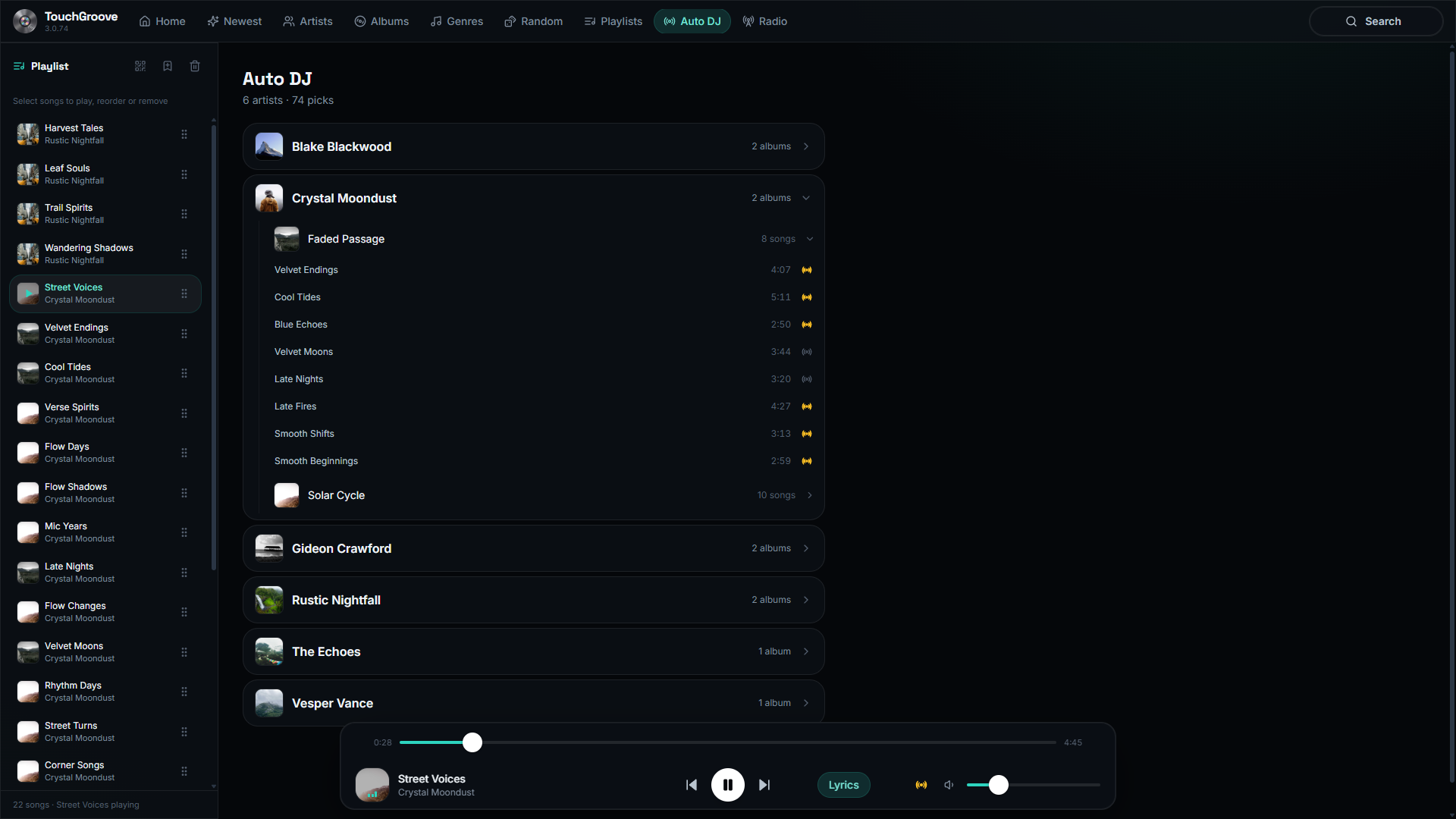Pause the current song

728,785
